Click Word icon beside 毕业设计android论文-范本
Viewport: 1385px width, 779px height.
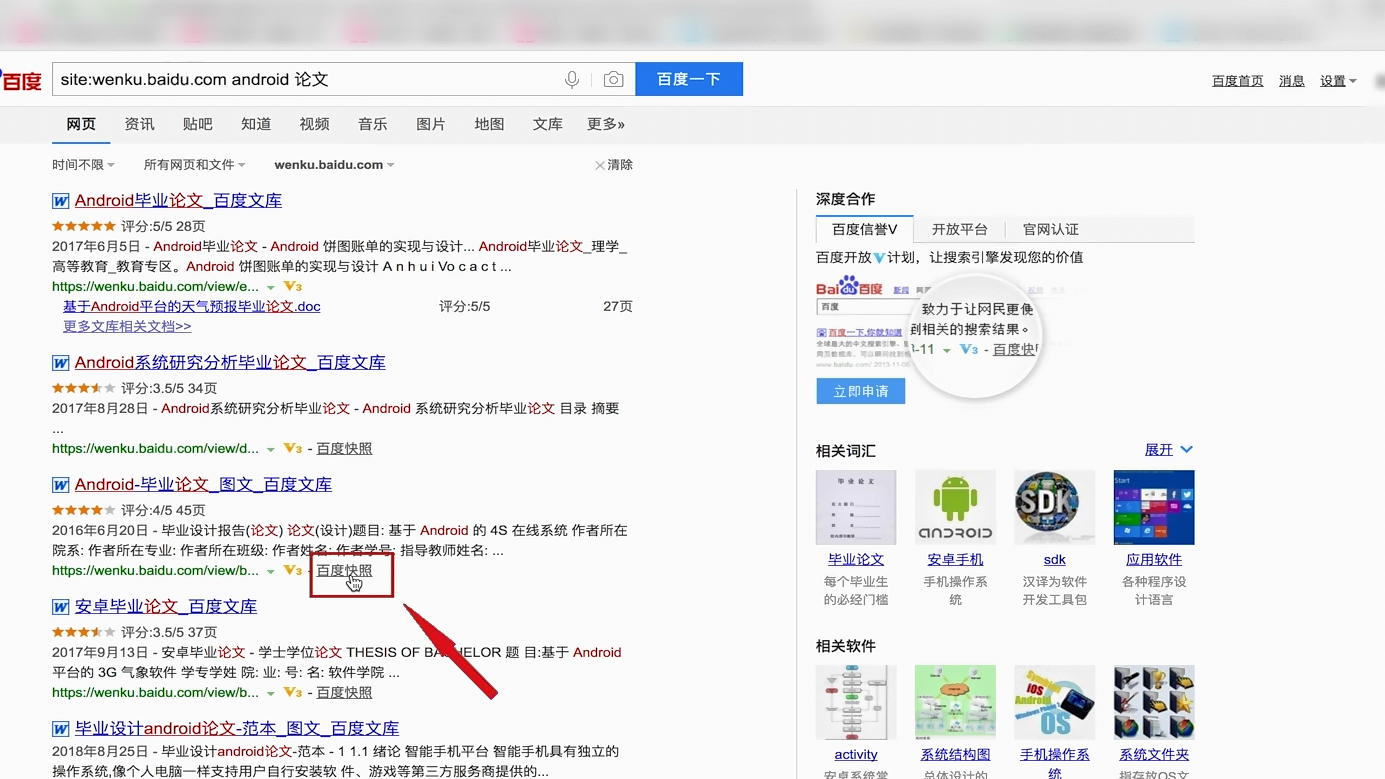(x=61, y=729)
